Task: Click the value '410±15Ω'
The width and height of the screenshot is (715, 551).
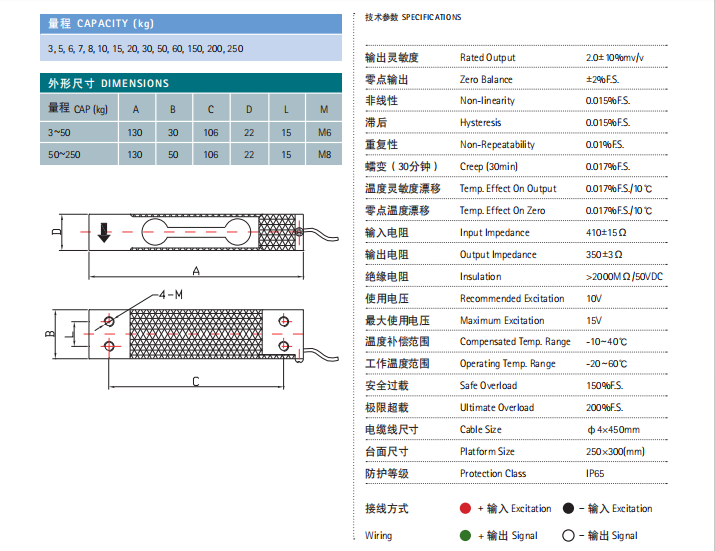Action: 606,233
